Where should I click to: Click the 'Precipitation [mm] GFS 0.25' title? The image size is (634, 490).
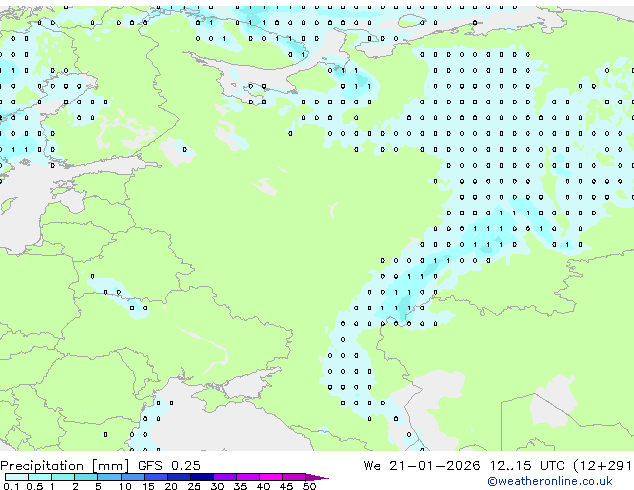point(100,466)
